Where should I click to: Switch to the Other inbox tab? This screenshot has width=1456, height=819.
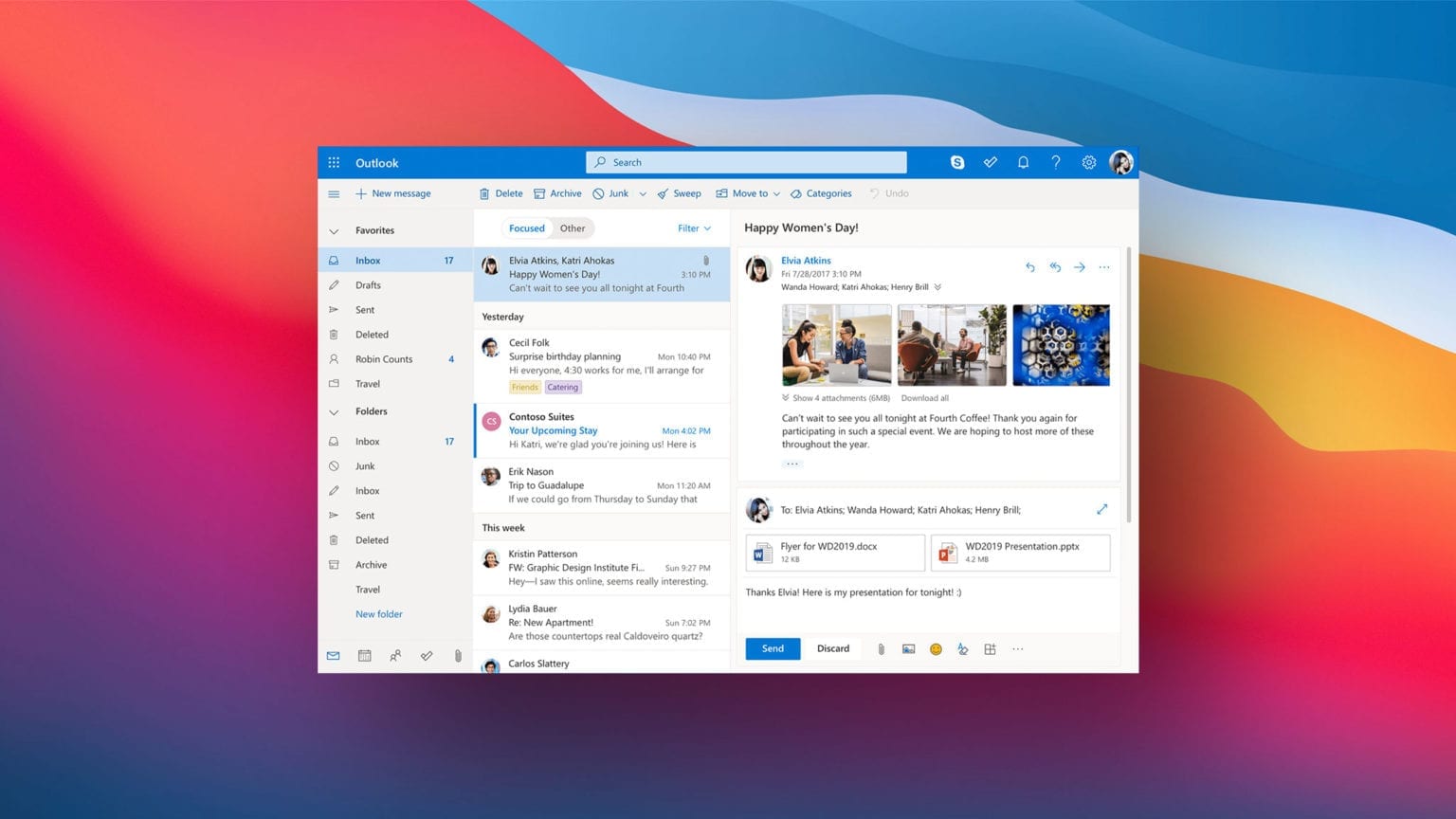pyautogui.click(x=572, y=227)
